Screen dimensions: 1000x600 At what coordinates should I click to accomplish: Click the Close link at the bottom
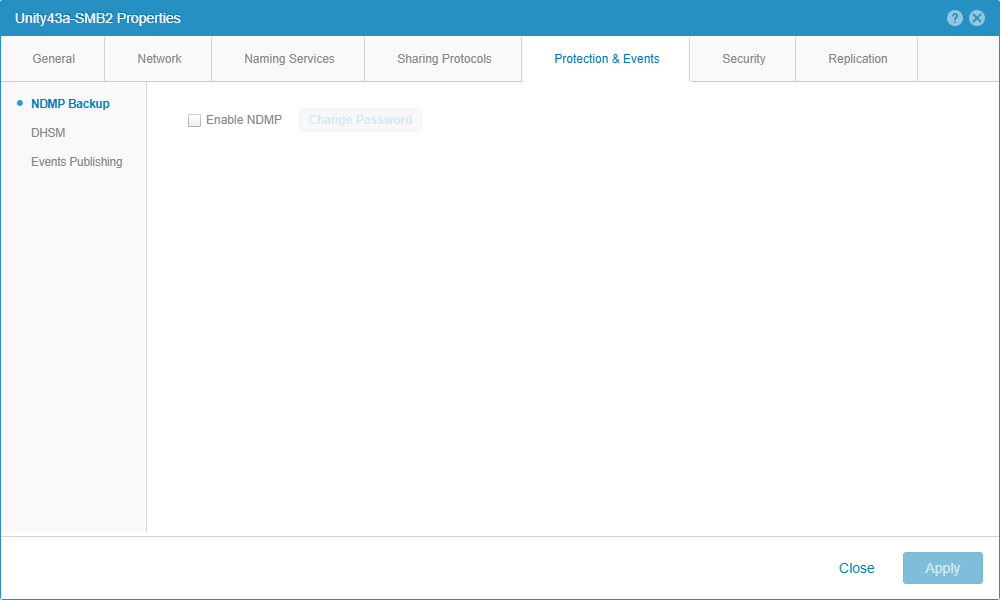point(856,568)
